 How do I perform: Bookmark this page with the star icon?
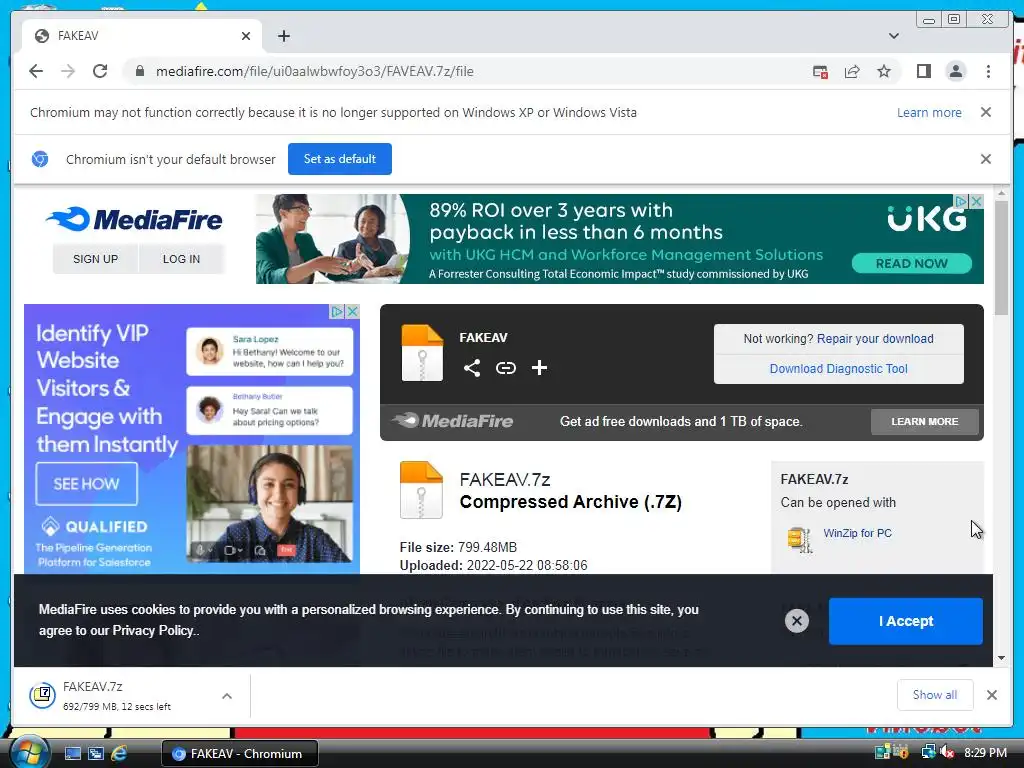tap(884, 71)
